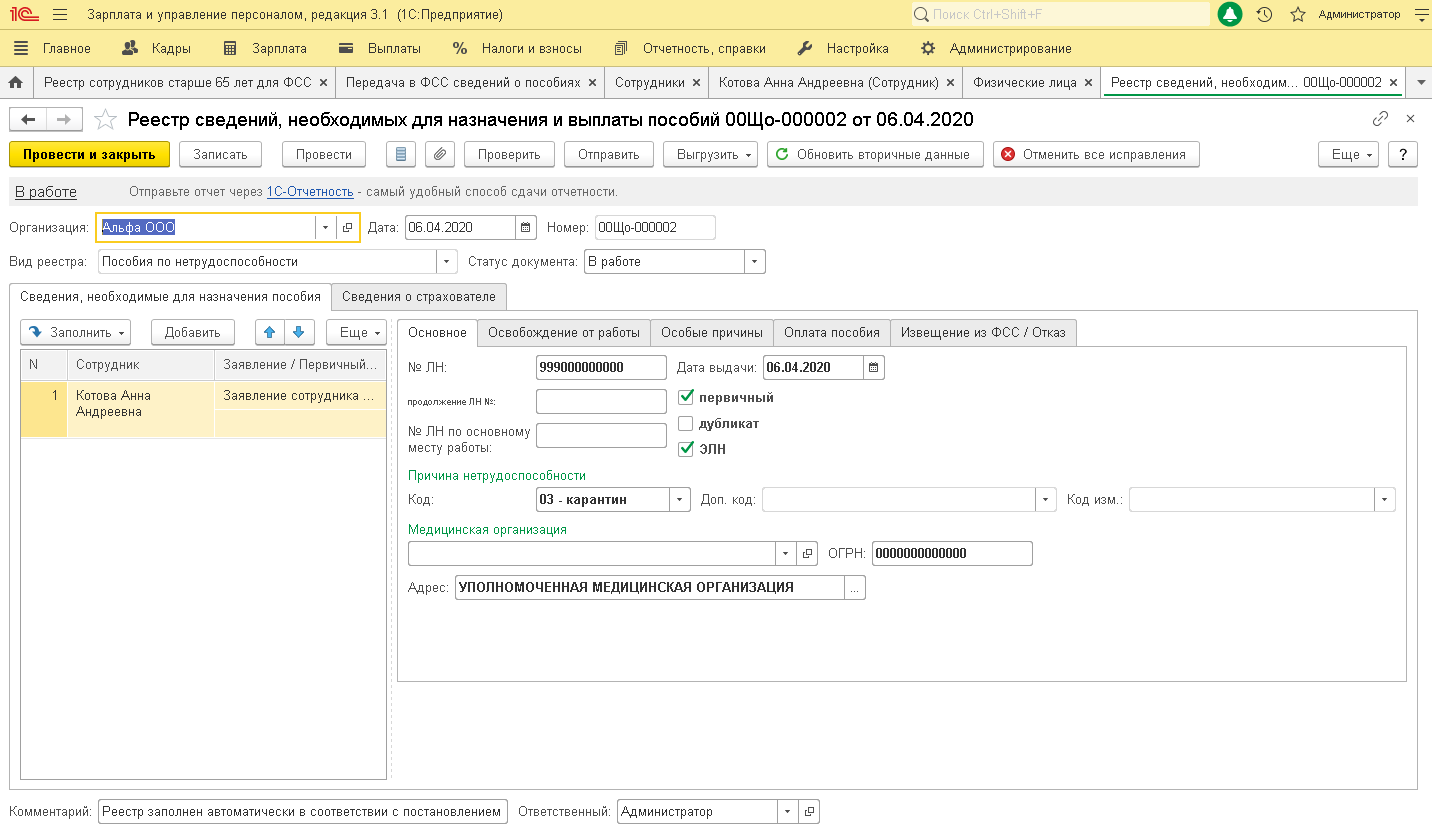The image size is (1432, 827).
Task: Open calendar picker for Дата выдачи
Action: tap(873, 368)
